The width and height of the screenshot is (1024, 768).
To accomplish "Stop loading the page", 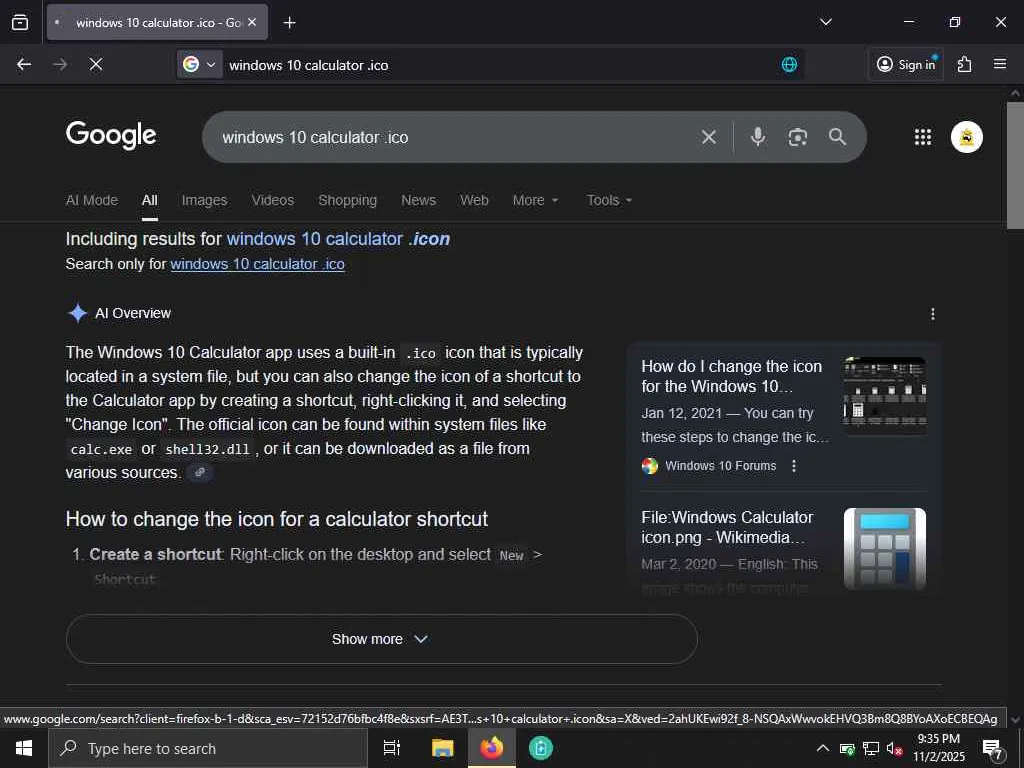I will (x=96, y=64).
